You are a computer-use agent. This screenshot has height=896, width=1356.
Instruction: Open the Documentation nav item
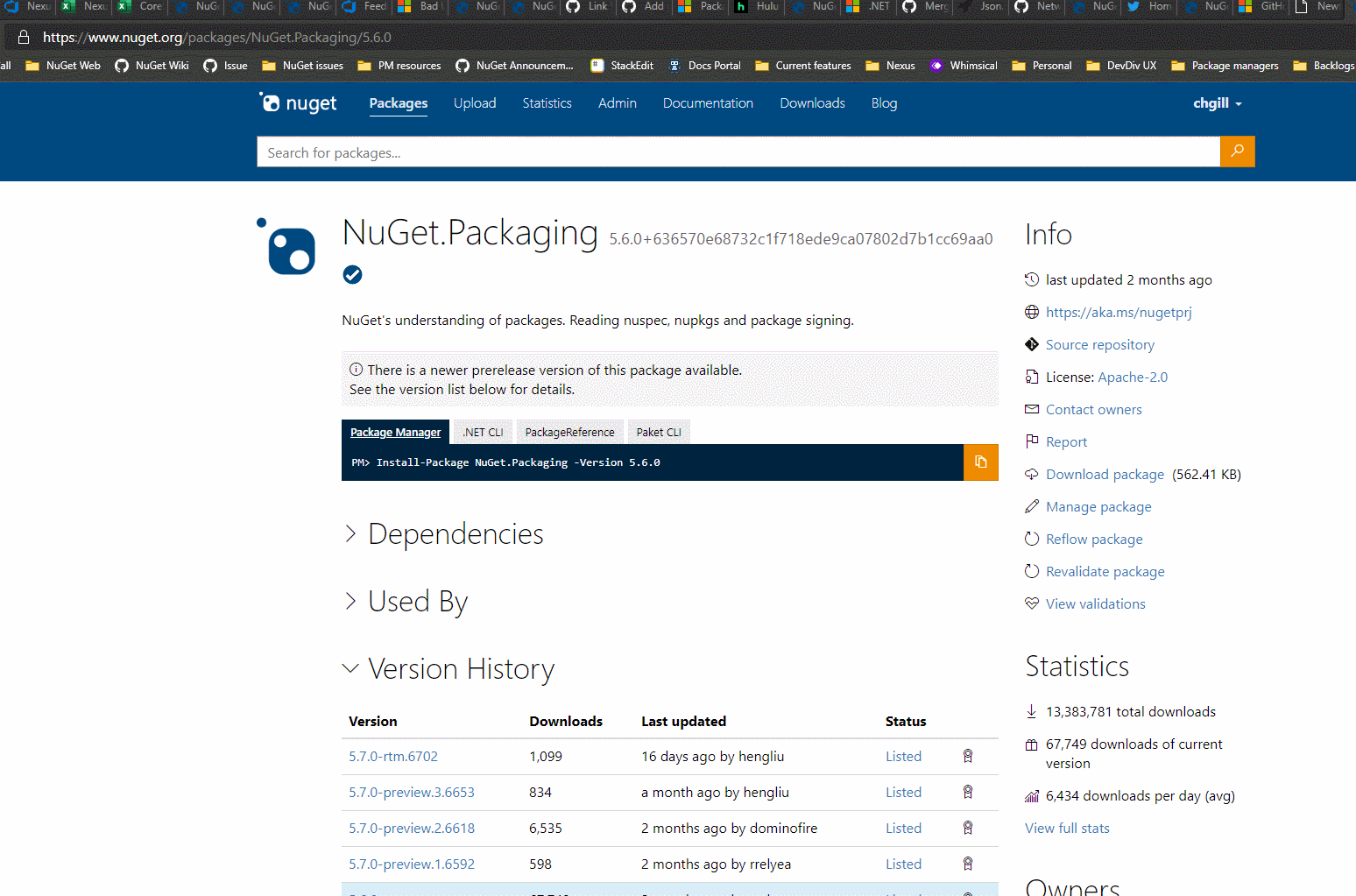708,103
